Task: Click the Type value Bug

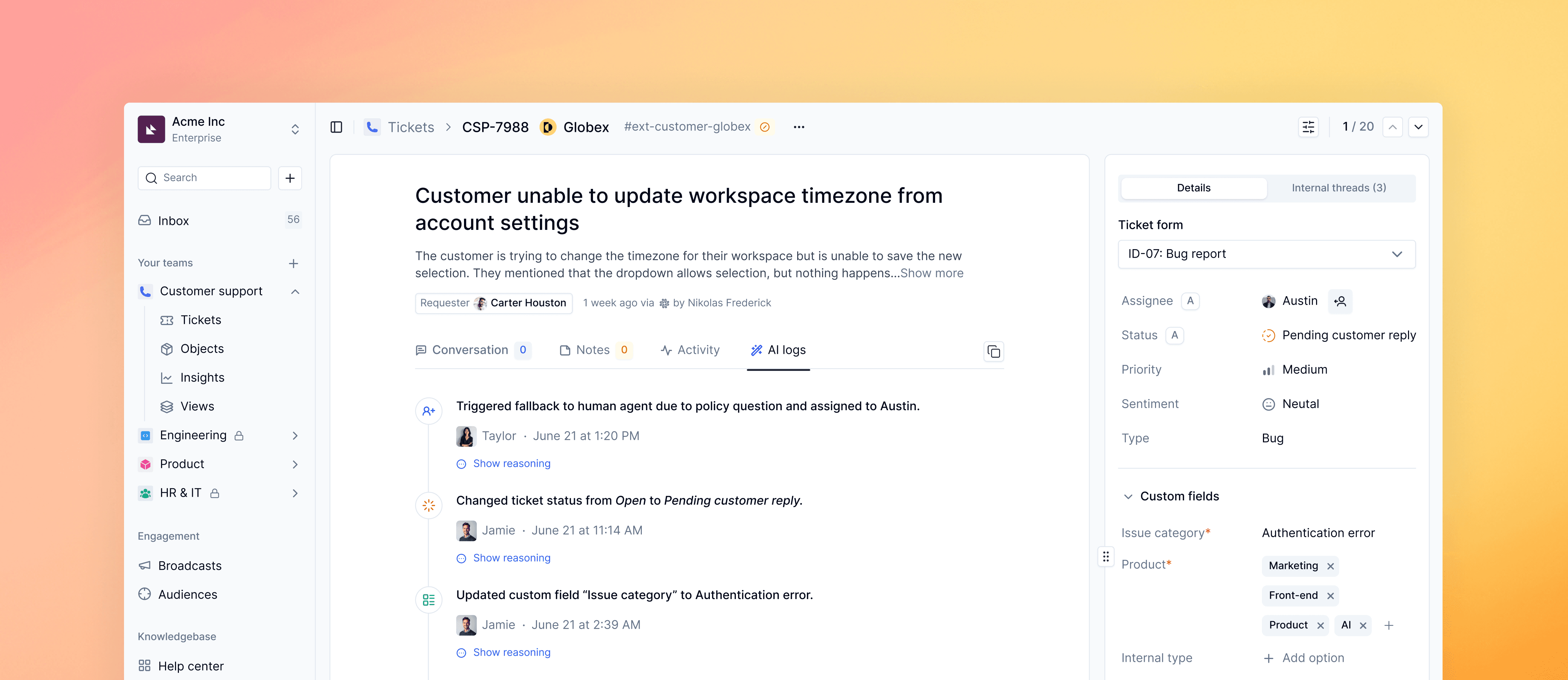Action: pos(1273,438)
